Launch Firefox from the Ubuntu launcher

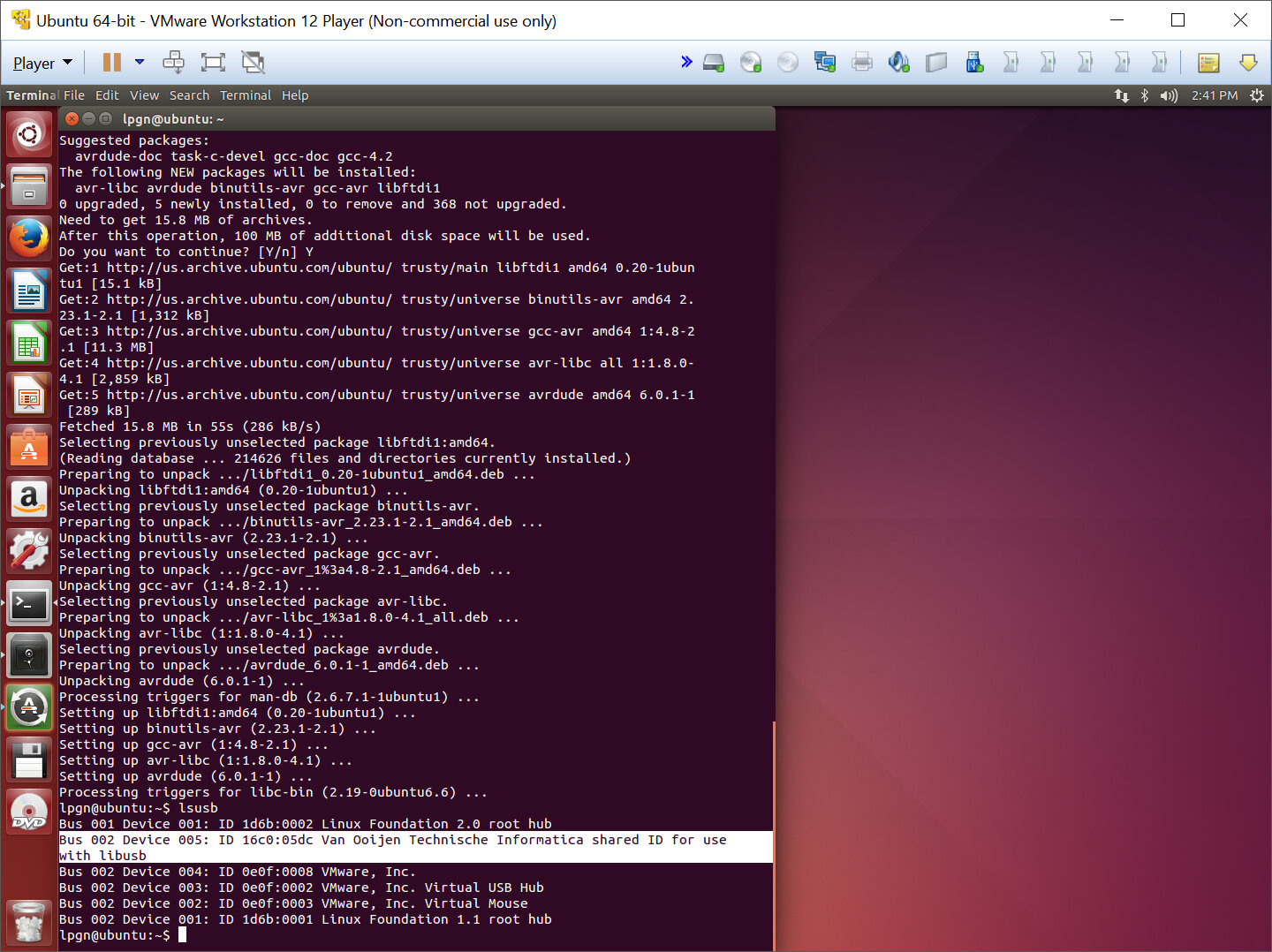[29, 238]
